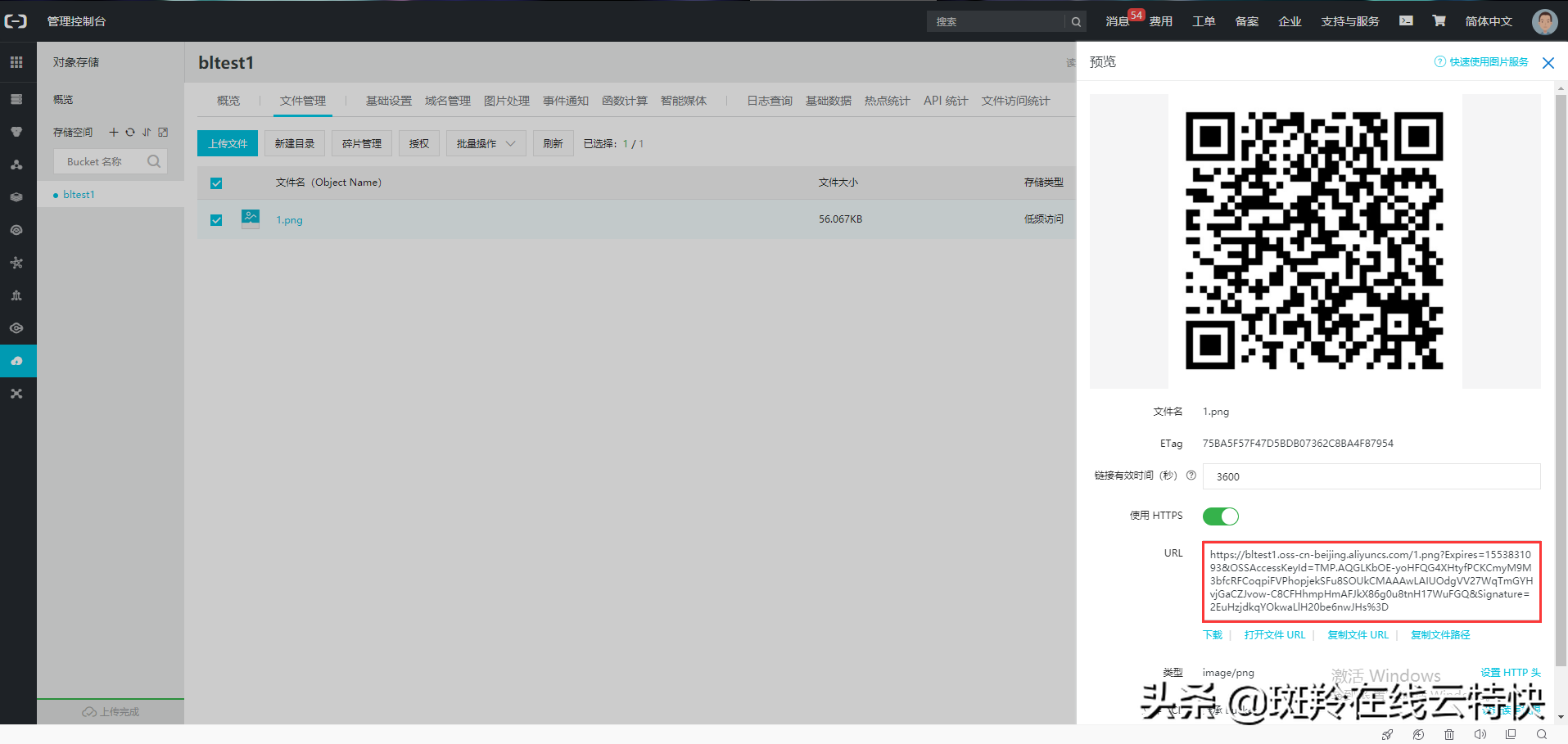This screenshot has height=744, width=1568.
Task: Open the 事件通知 tab
Action: [566, 101]
